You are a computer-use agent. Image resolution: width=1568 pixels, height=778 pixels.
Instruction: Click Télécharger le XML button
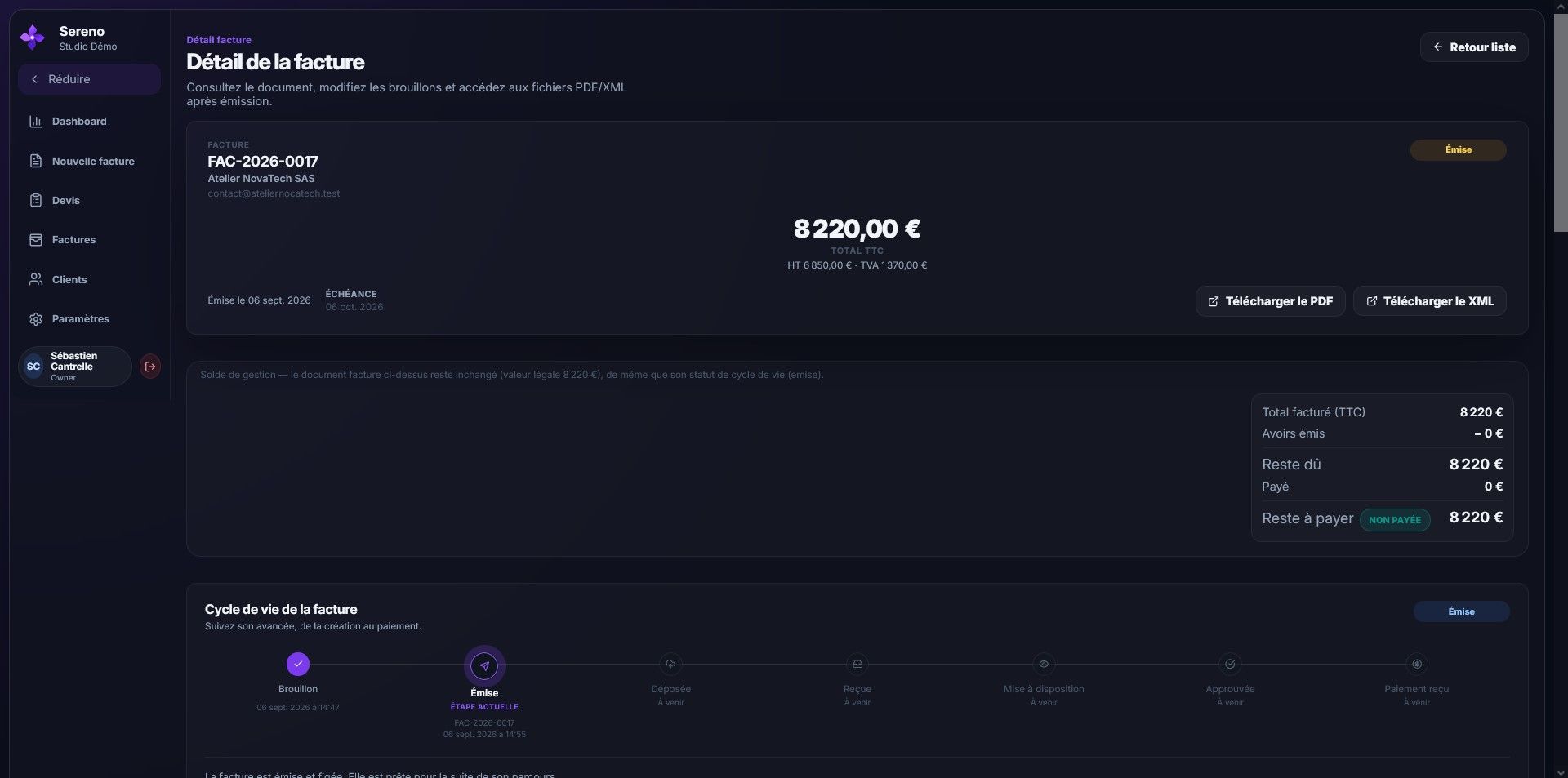click(1429, 301)
